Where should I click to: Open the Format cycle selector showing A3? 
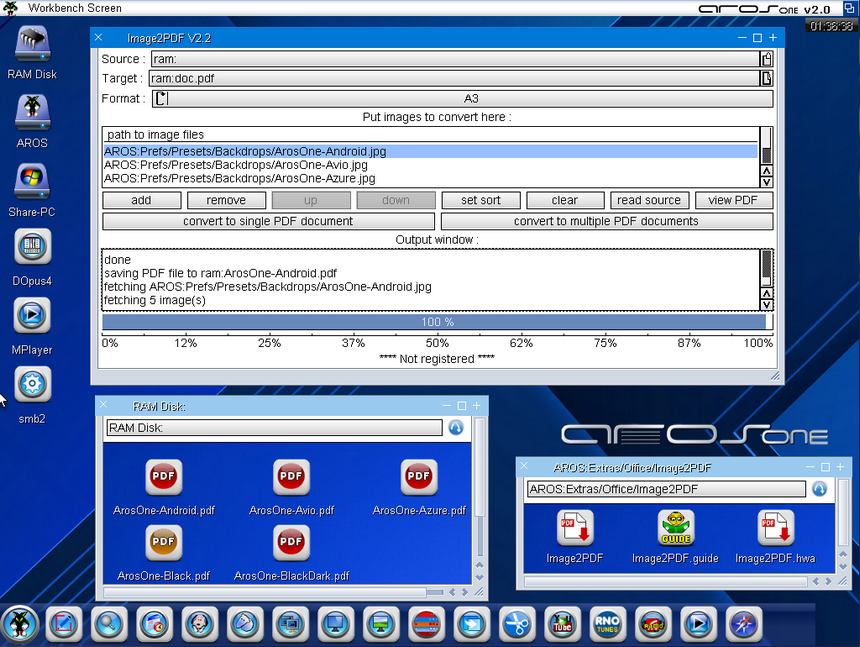[x=463, y=99]
